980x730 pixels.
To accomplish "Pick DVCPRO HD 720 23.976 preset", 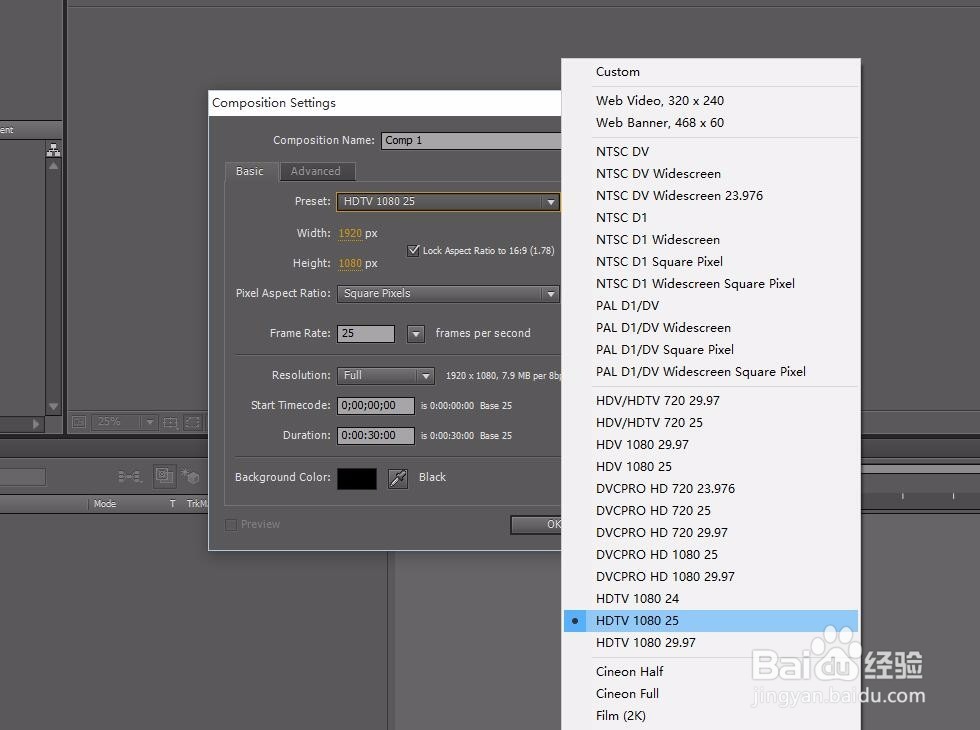I will coord(711,489).
